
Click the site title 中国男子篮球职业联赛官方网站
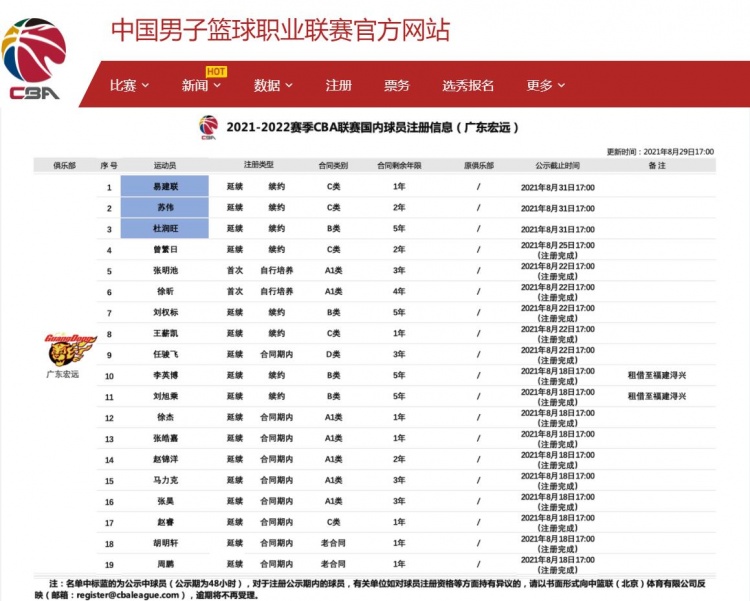point(280,30)
